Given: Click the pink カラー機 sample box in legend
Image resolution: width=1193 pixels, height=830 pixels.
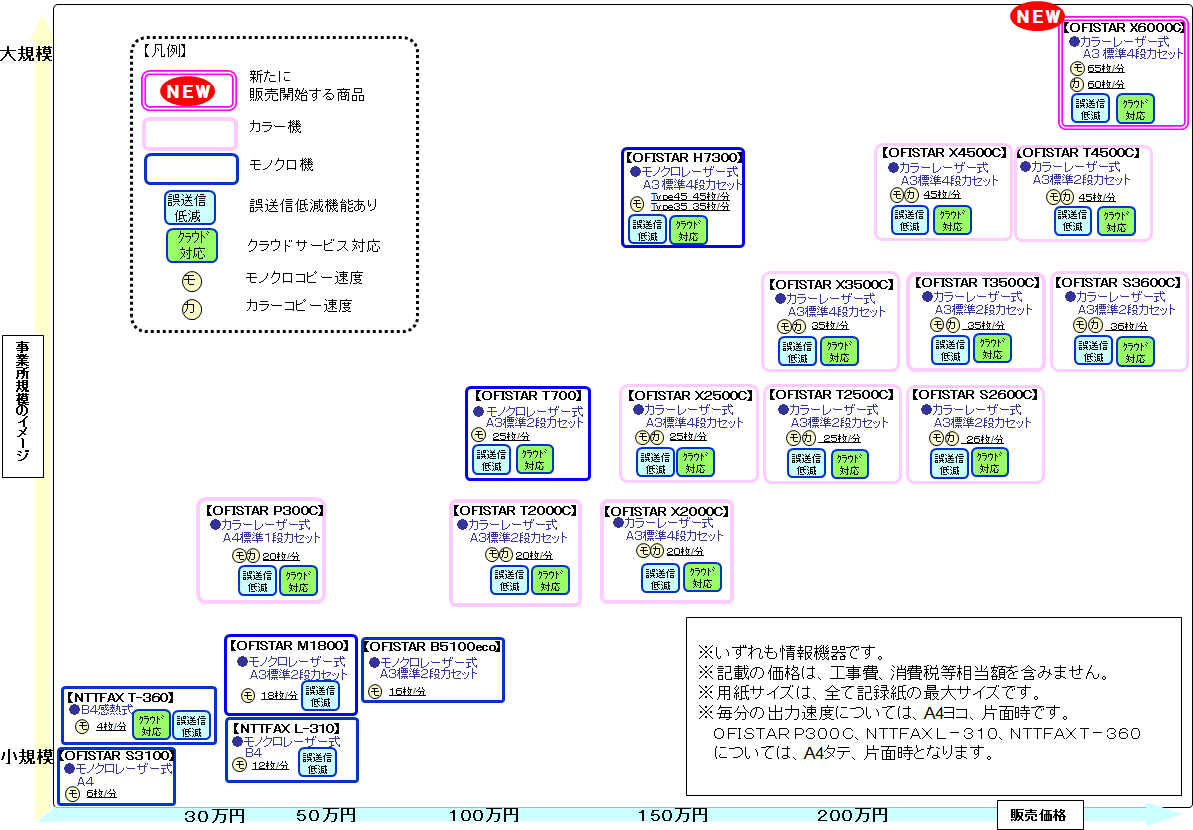Looking at the screenshot, I should (x=190, y=134).
